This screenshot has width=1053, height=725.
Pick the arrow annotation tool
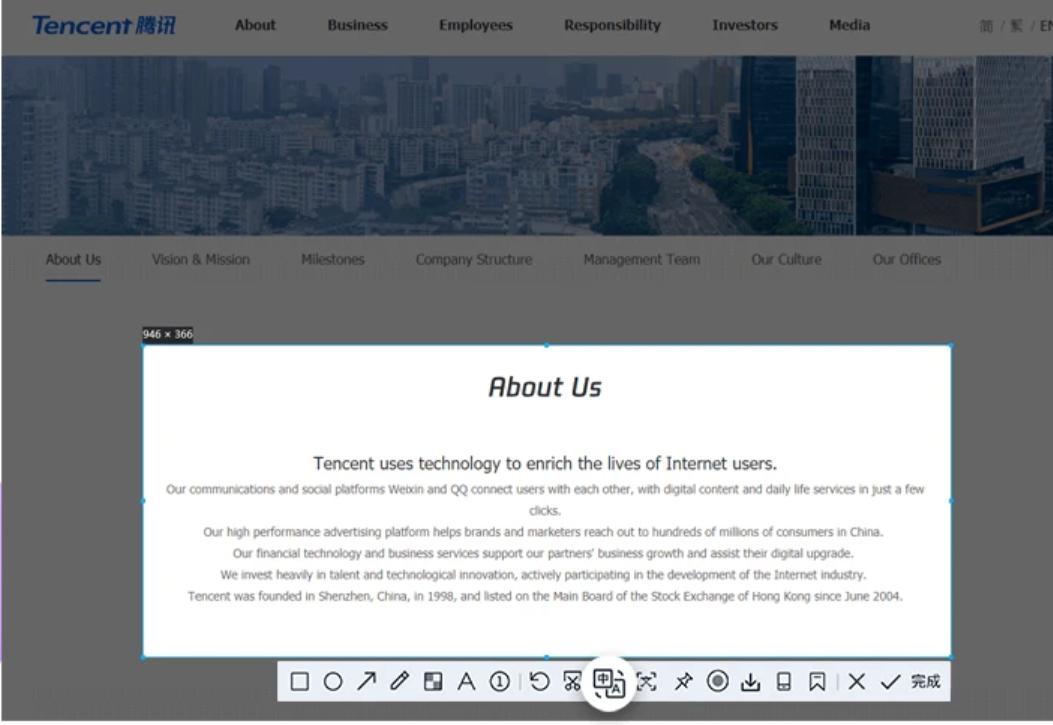(x=367, y=682)
